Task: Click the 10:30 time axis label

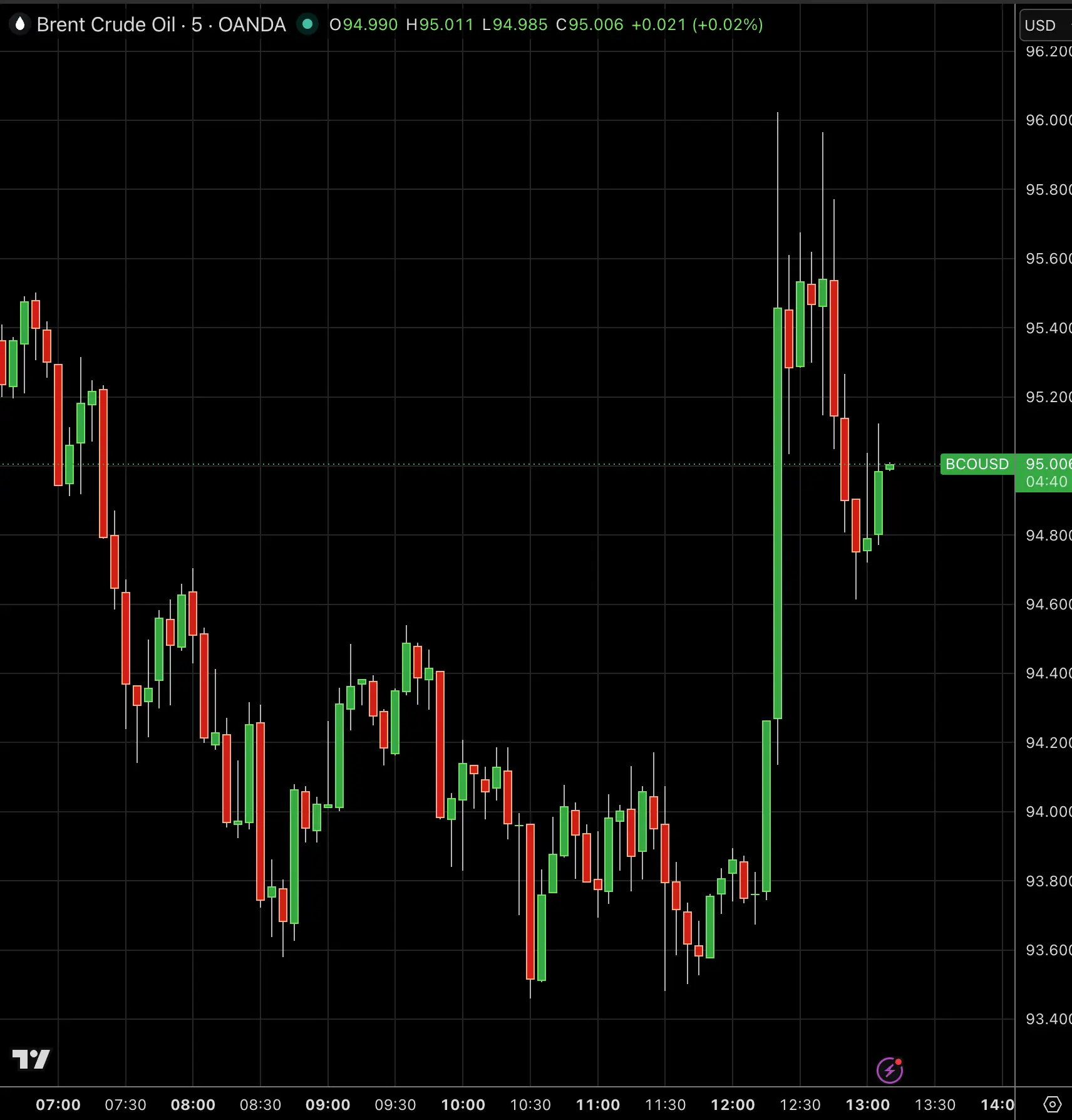Action: 530,1104
